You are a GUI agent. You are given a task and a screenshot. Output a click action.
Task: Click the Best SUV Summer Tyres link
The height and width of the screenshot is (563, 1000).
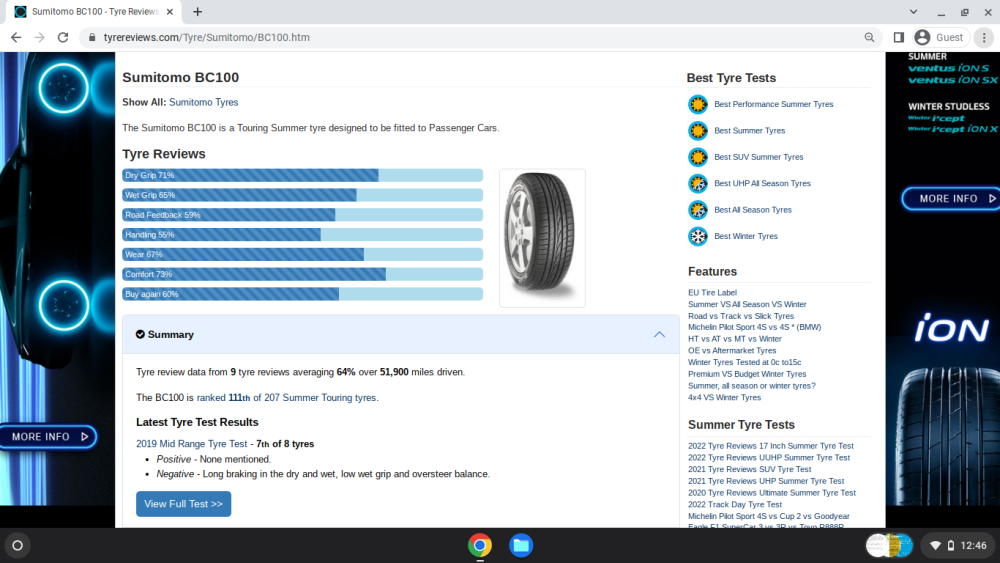pyautogui.click(x=758, y=157)
